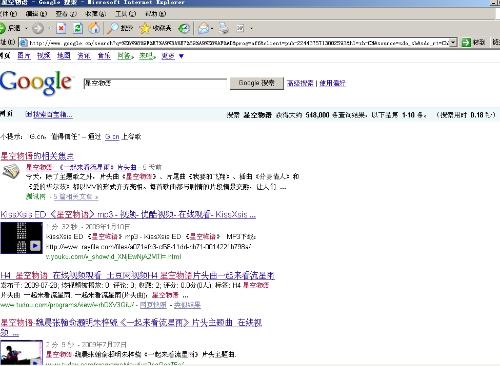The height and width of the screenshot is (366, 500).
Task: Click the video thumbnail of fourth result
Action: 22,353
